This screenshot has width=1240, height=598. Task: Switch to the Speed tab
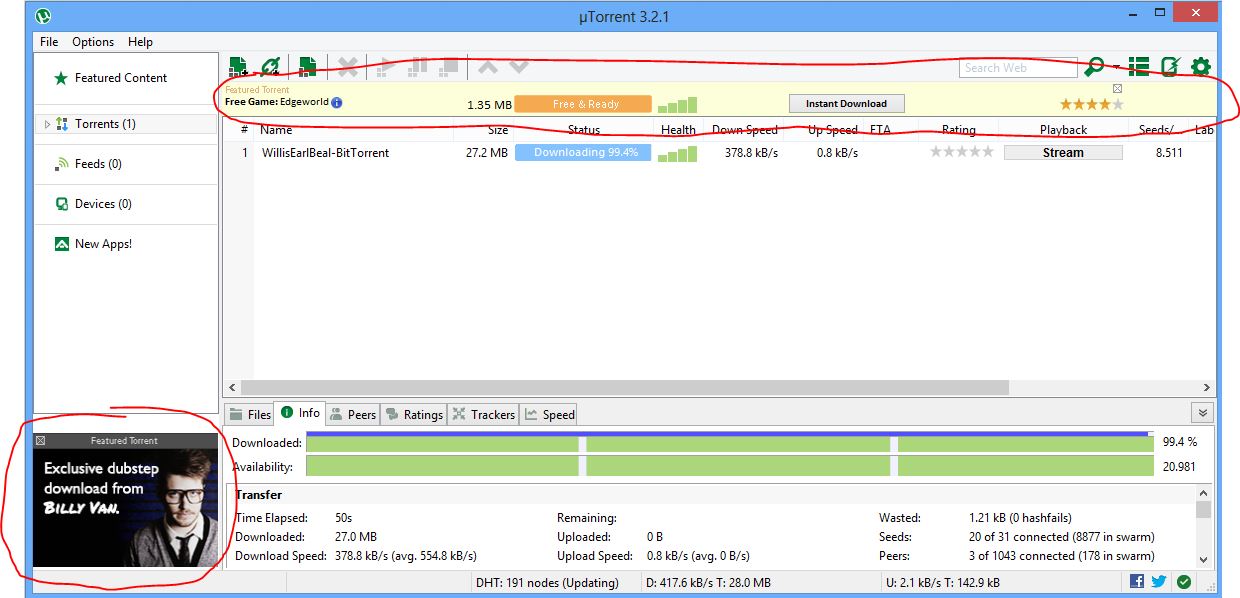coord(549,414)
